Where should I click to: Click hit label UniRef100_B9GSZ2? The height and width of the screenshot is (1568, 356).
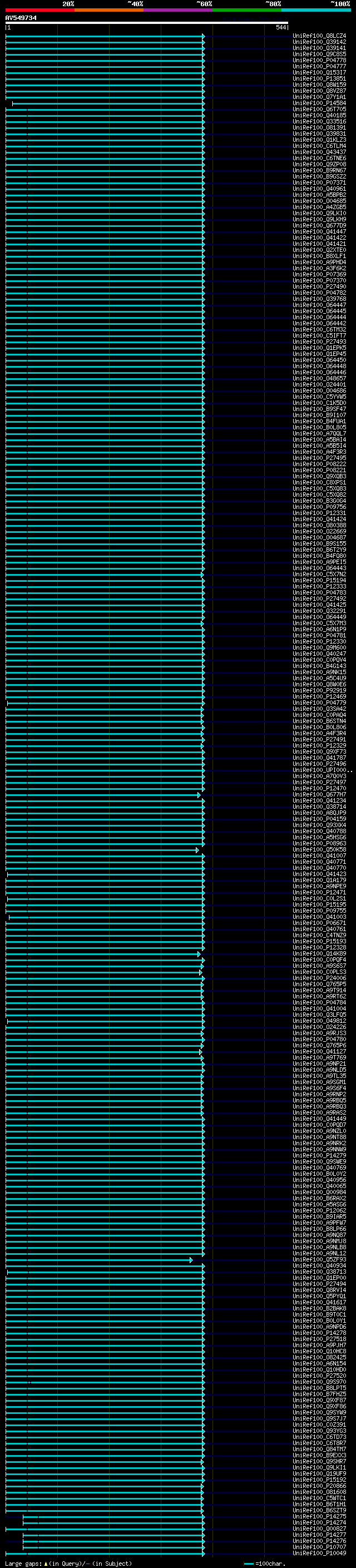tap(319, 176)
